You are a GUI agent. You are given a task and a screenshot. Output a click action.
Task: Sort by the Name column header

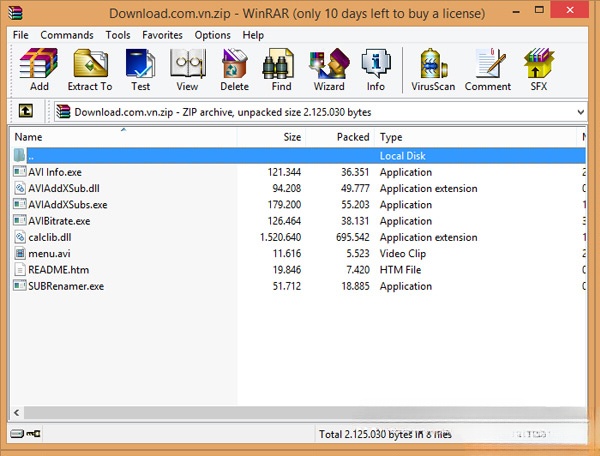click(x=123, y=137)
